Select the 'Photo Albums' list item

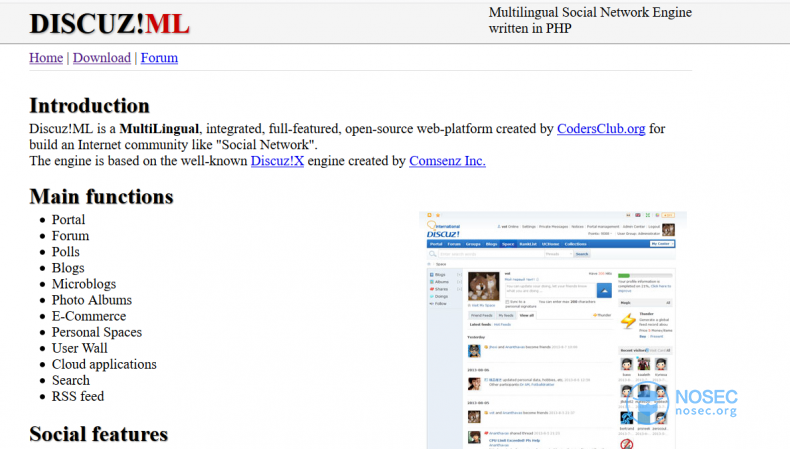[x=92, y=300]
